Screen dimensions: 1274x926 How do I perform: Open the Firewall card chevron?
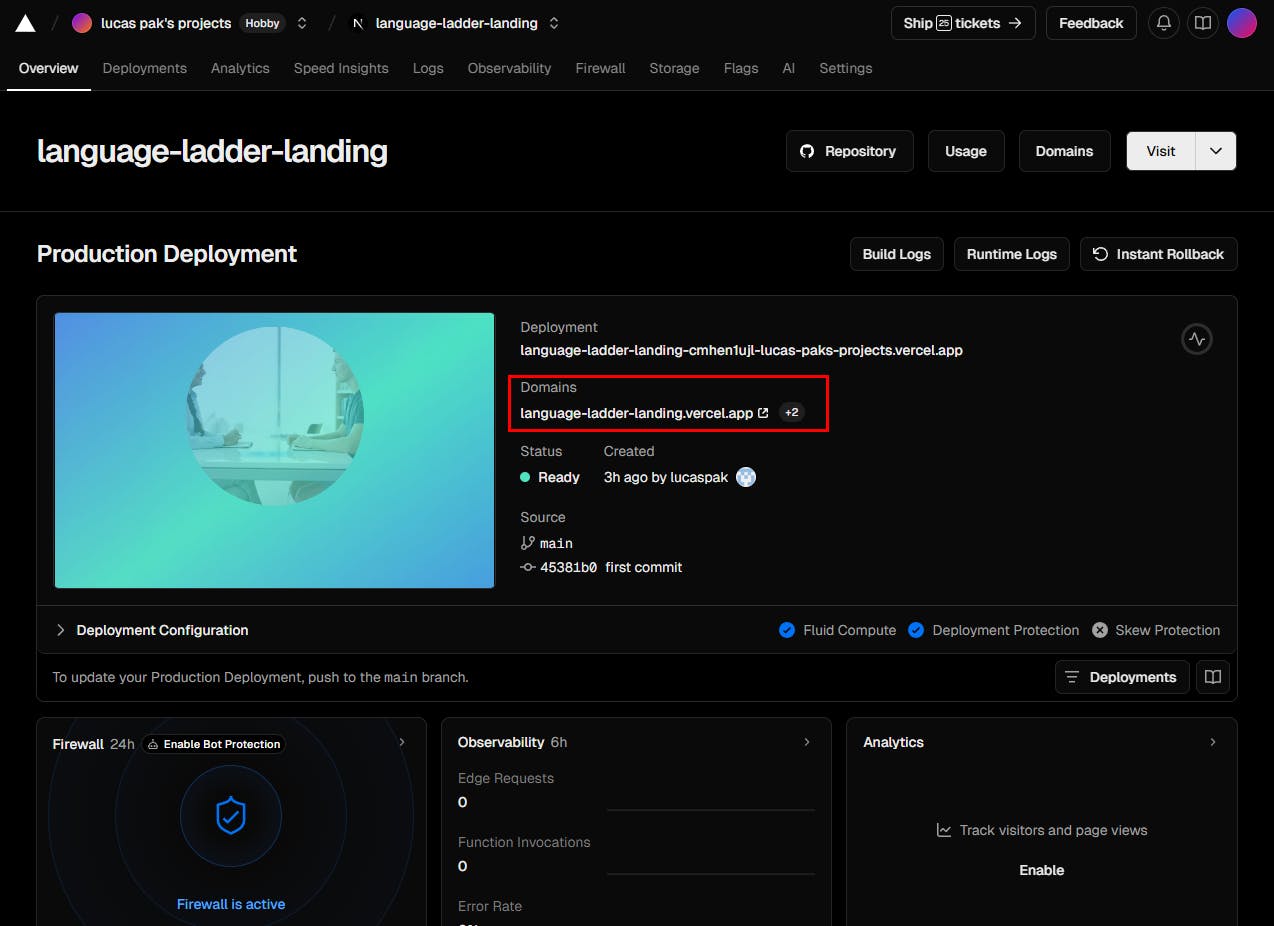(x=402, y=742)
